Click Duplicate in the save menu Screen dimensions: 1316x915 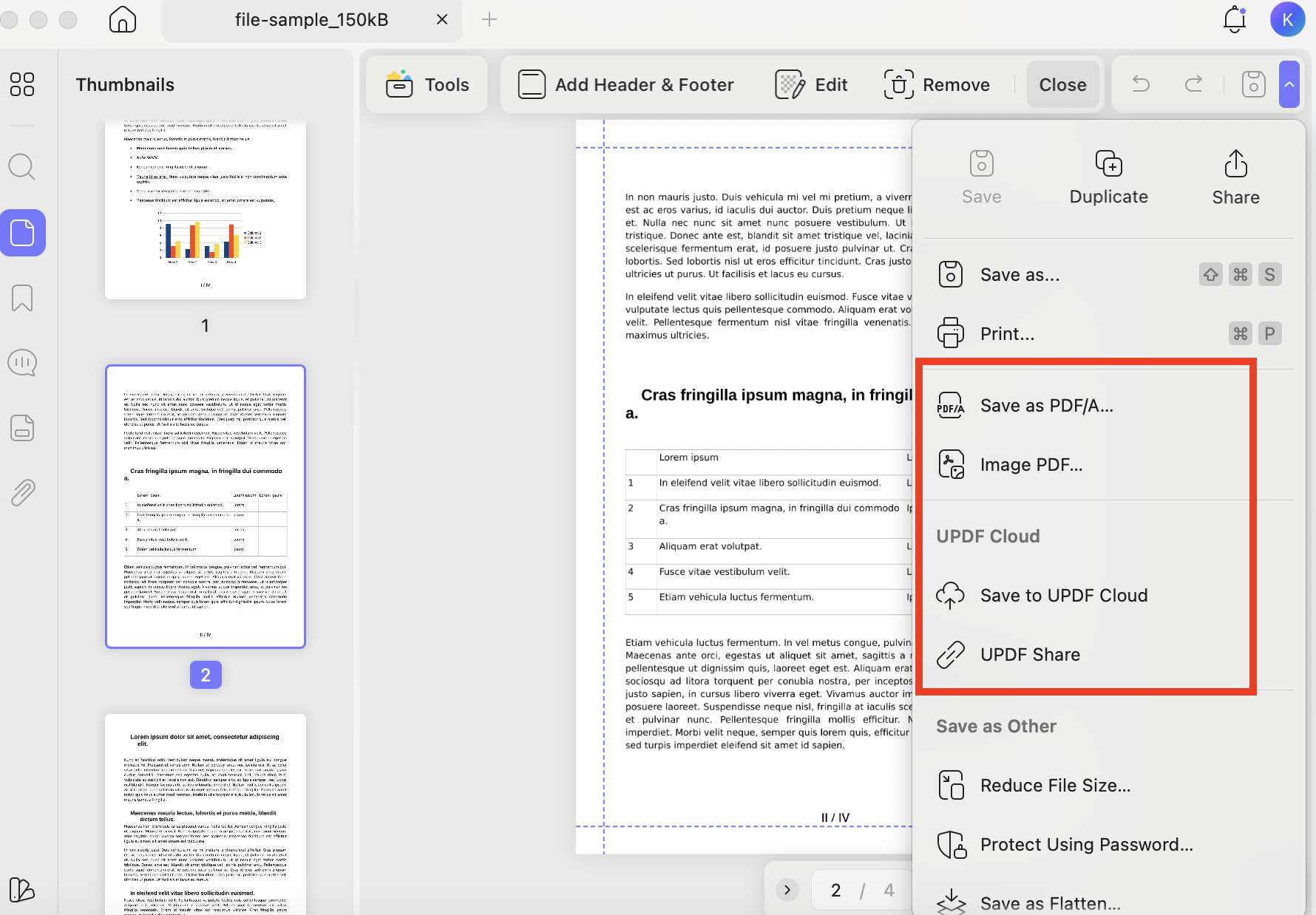[x=1108, y=175]
